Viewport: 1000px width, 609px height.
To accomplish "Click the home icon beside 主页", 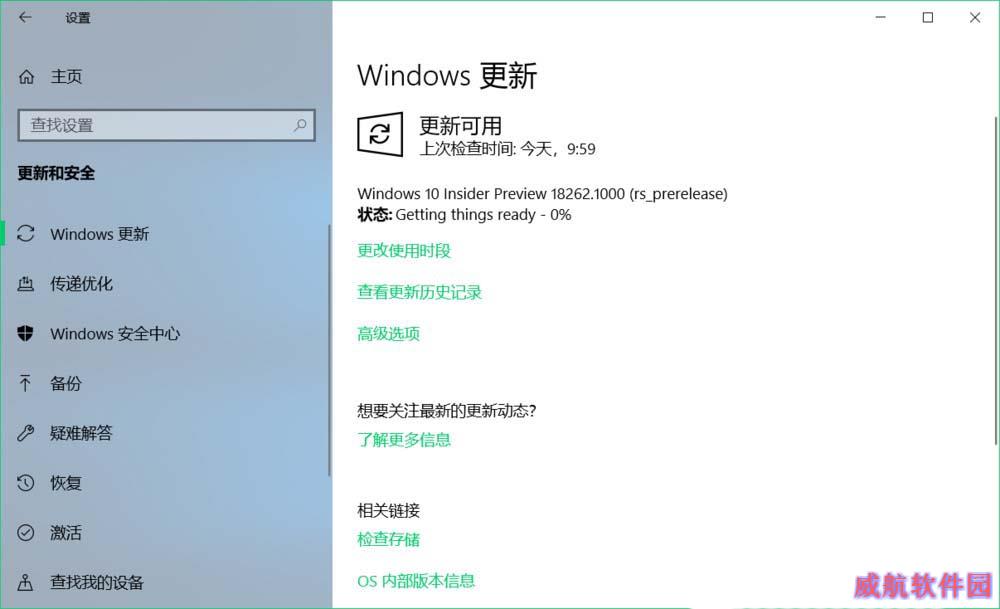I will pyautogui.click(x=26, y=77).
